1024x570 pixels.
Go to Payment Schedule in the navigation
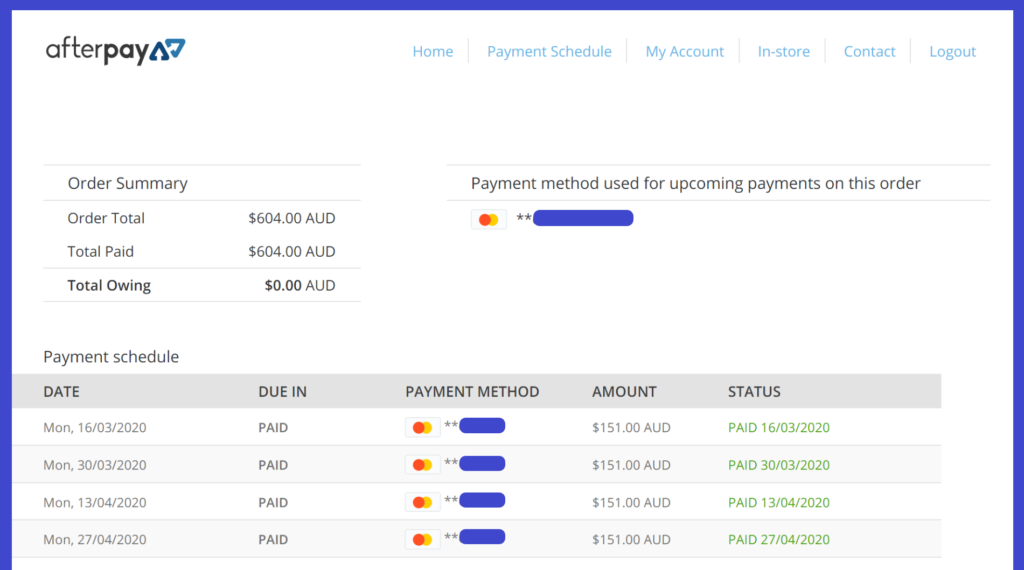(549, 52)
